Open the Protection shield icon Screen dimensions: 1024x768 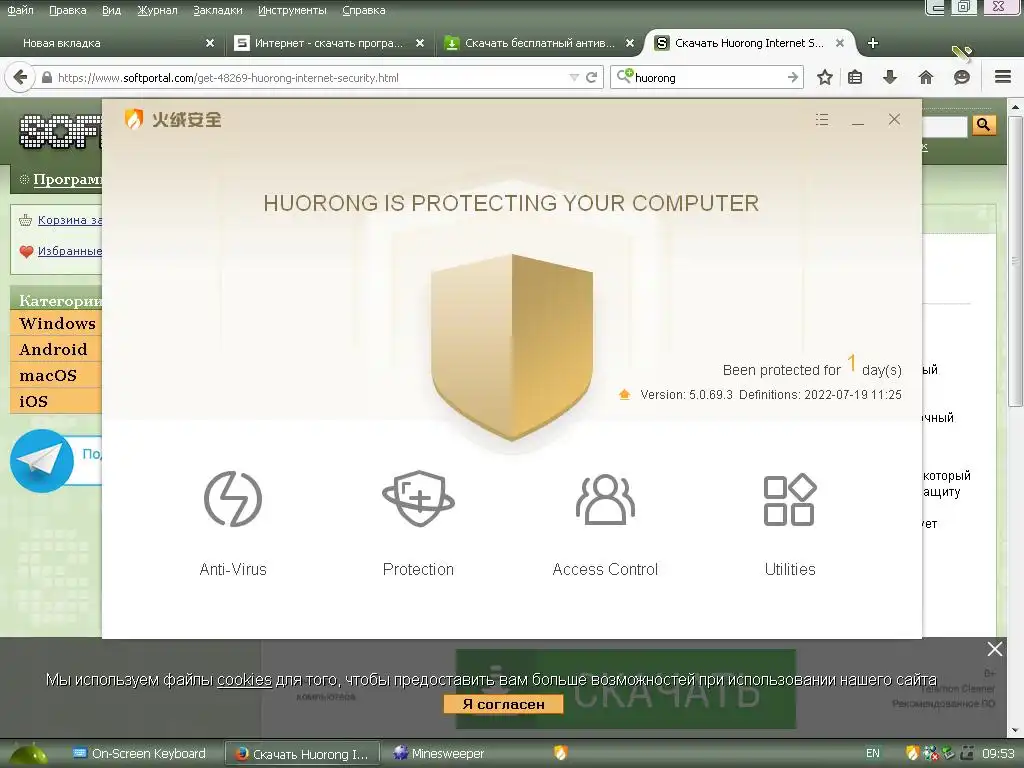[419, 499]
